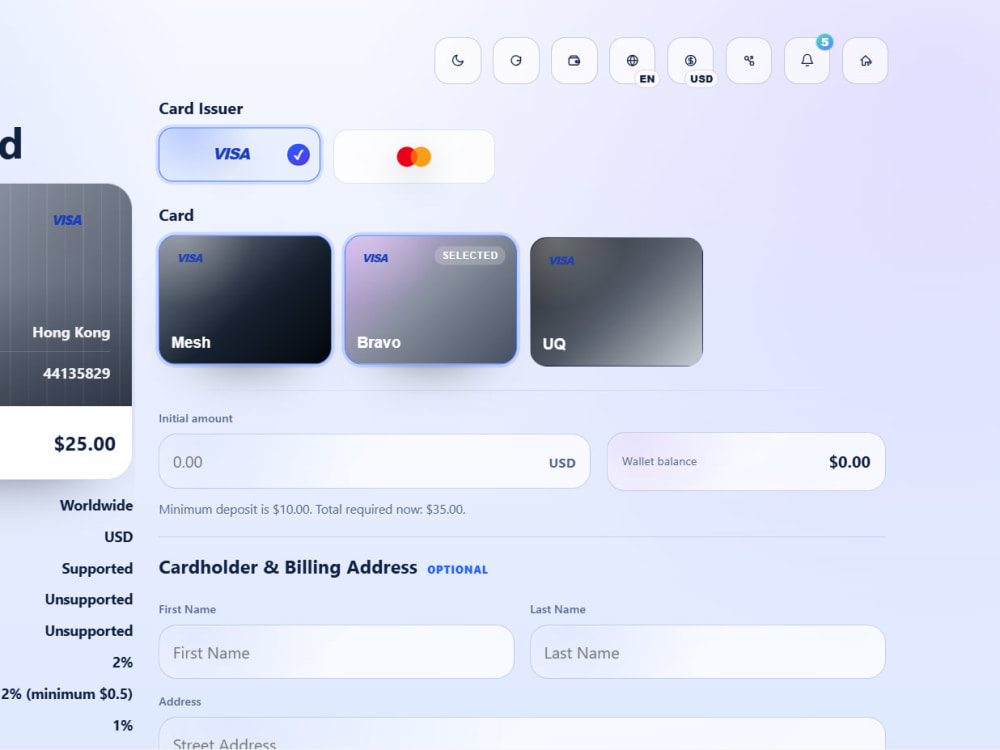This screenshot has width=1000, height=750.
Task: Choose the Bravo card design
Action: point(430,300)
